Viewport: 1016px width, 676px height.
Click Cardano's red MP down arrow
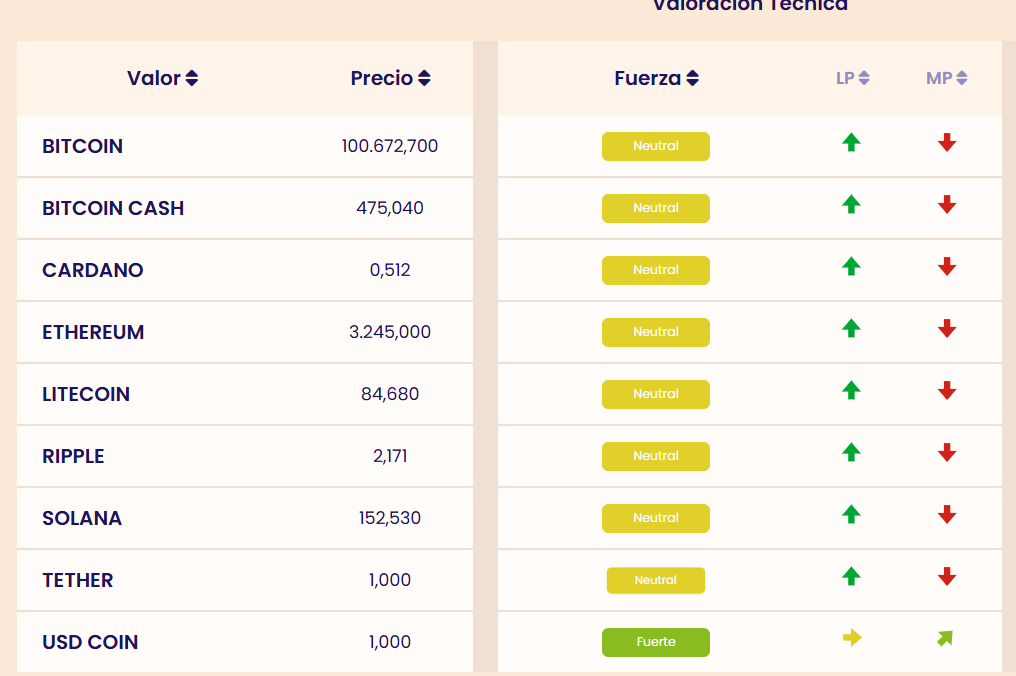point(947,267)
